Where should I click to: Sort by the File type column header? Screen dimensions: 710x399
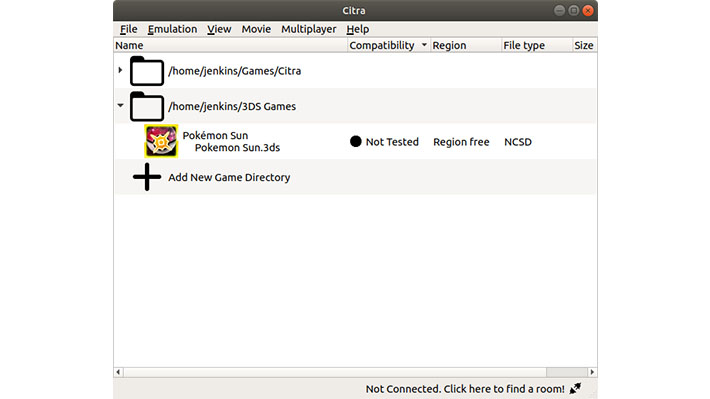point(537,45)
